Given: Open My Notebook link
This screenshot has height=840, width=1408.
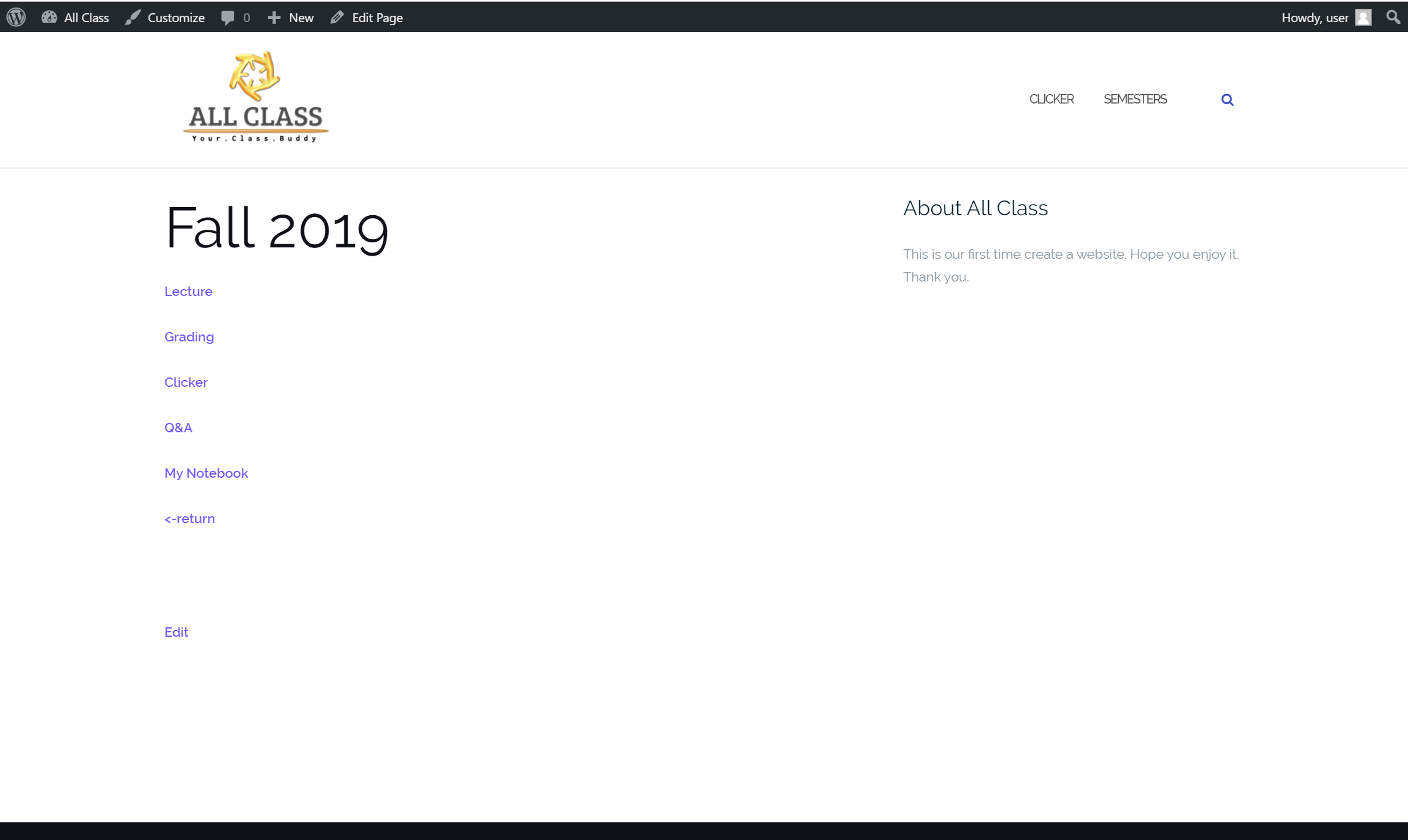Looking at the screenshot, I should tap(206, 473).
